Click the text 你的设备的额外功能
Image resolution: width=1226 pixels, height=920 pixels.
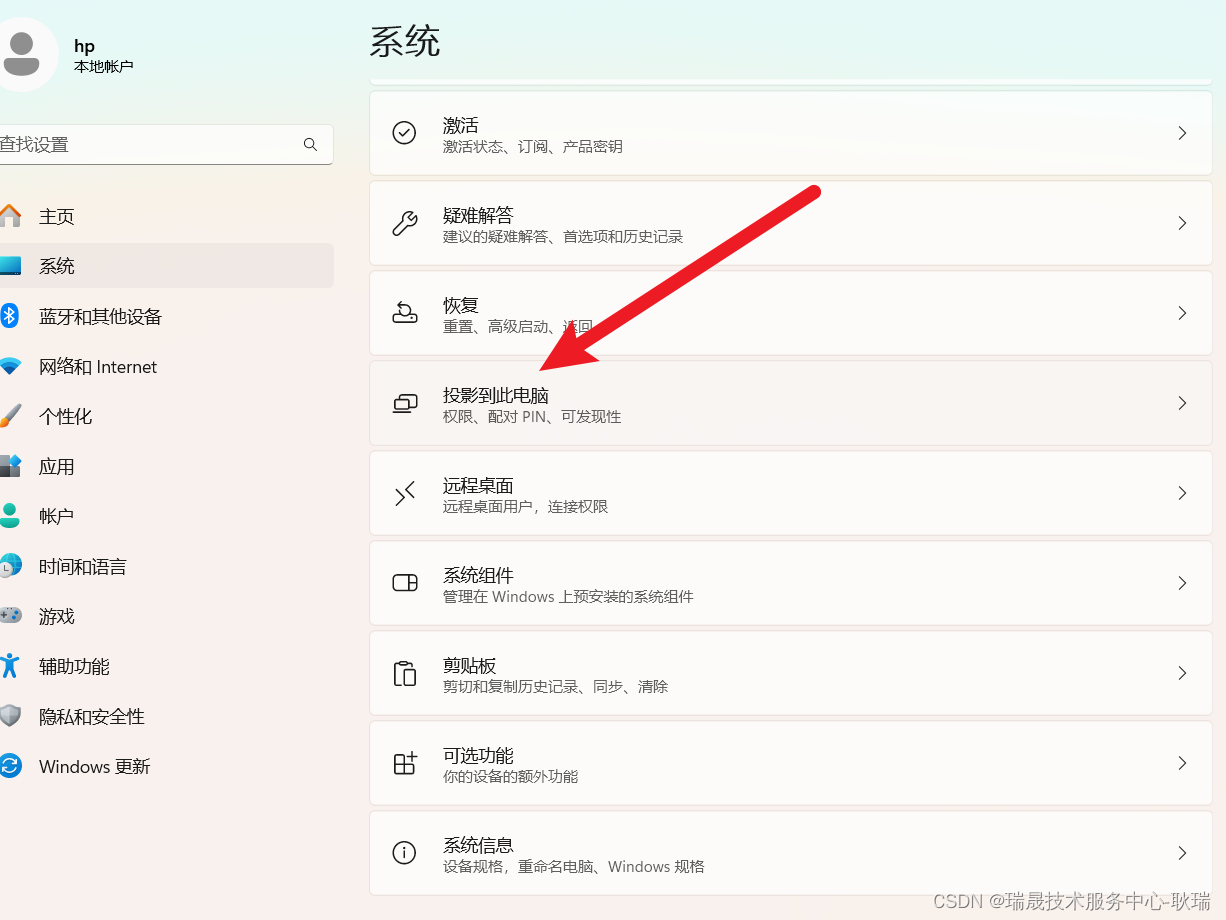tap(510, 777)
